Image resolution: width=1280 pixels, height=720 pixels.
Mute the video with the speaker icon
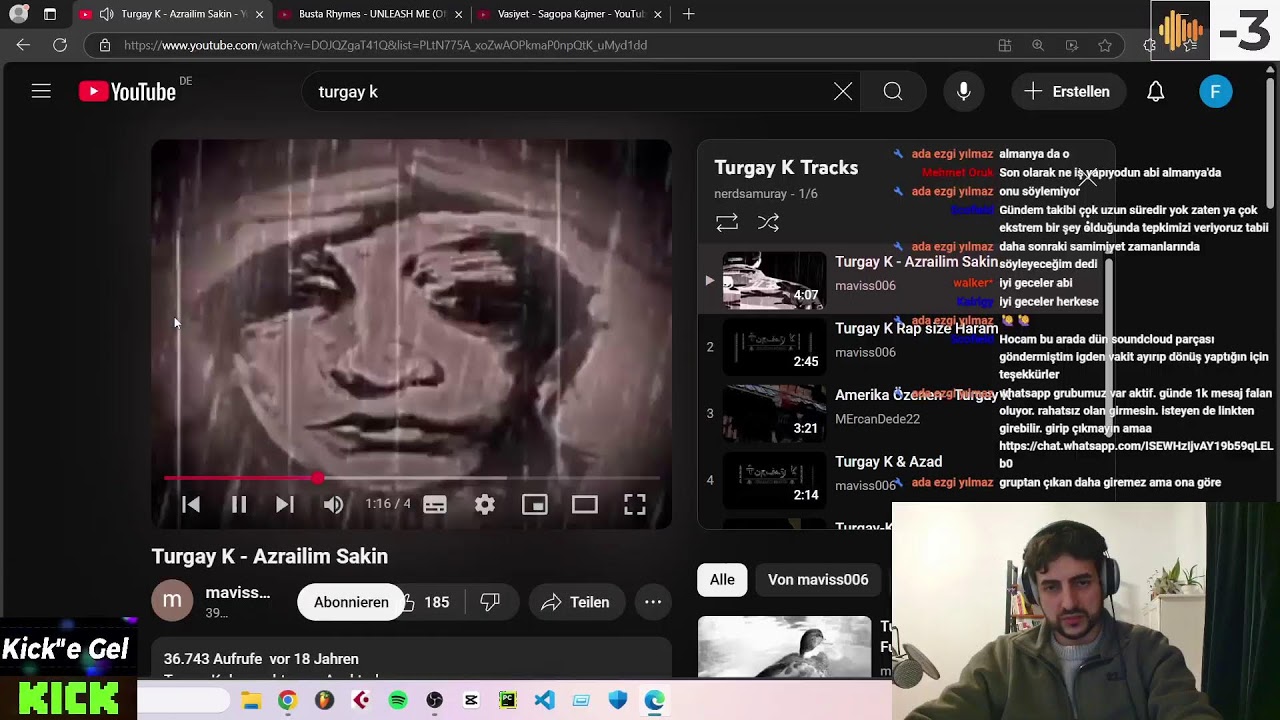pyautogui.click(x=333, y=504)
